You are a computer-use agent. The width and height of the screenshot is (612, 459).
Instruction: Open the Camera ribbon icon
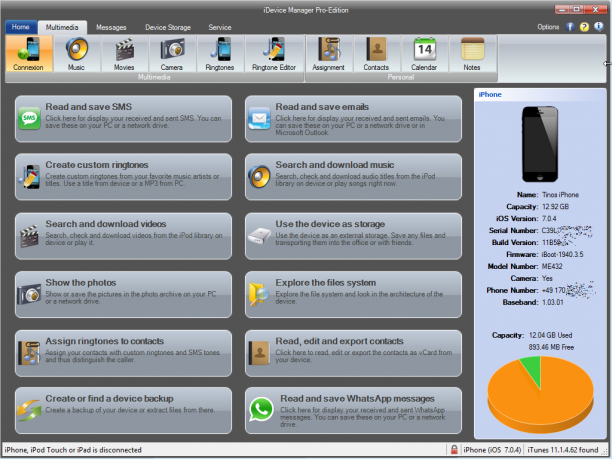pos(172,54)
